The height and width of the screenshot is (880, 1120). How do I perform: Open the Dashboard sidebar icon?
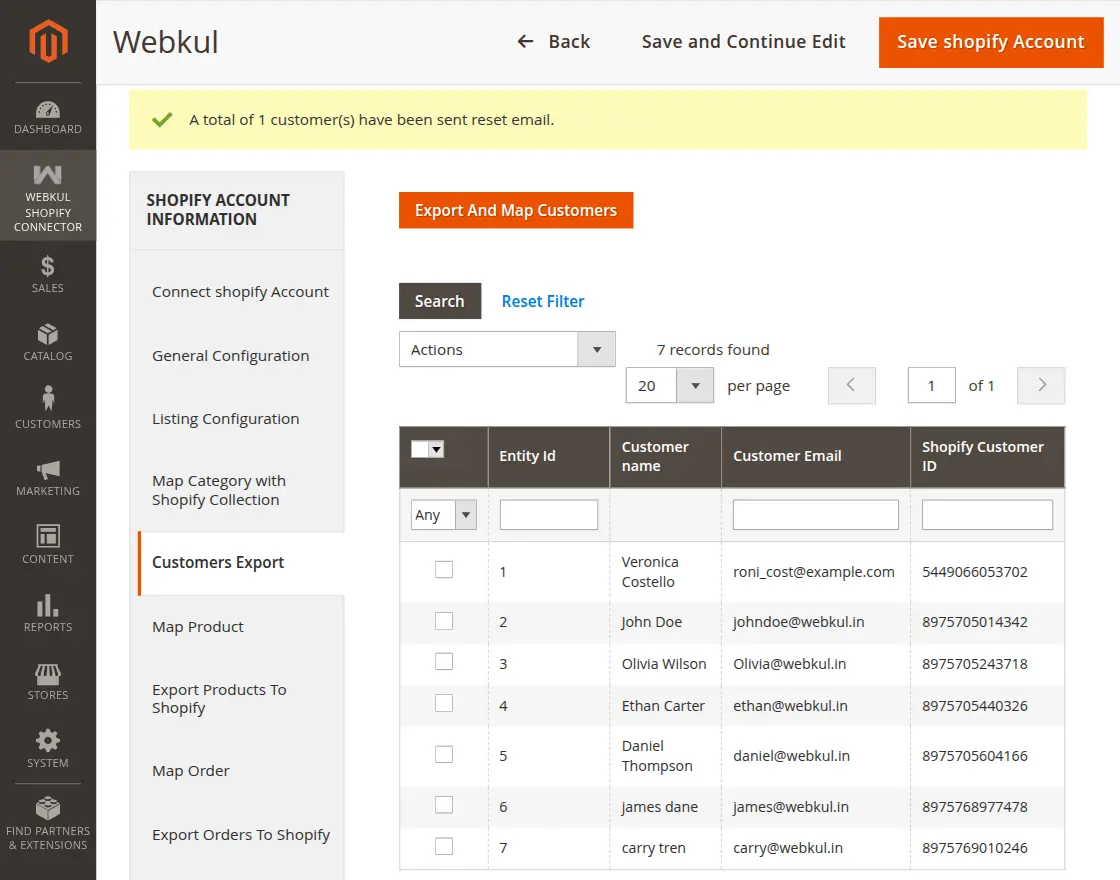coord(48,118)
